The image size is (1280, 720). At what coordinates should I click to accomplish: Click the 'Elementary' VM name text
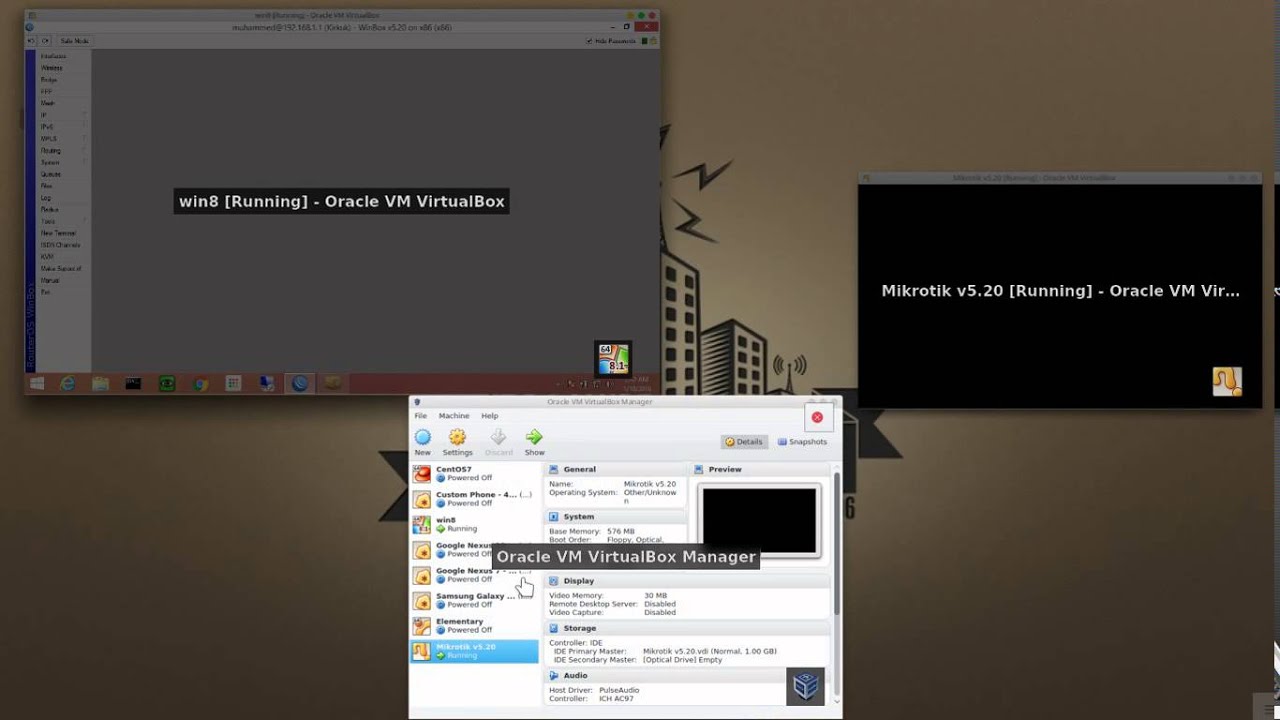click(459, 621)
